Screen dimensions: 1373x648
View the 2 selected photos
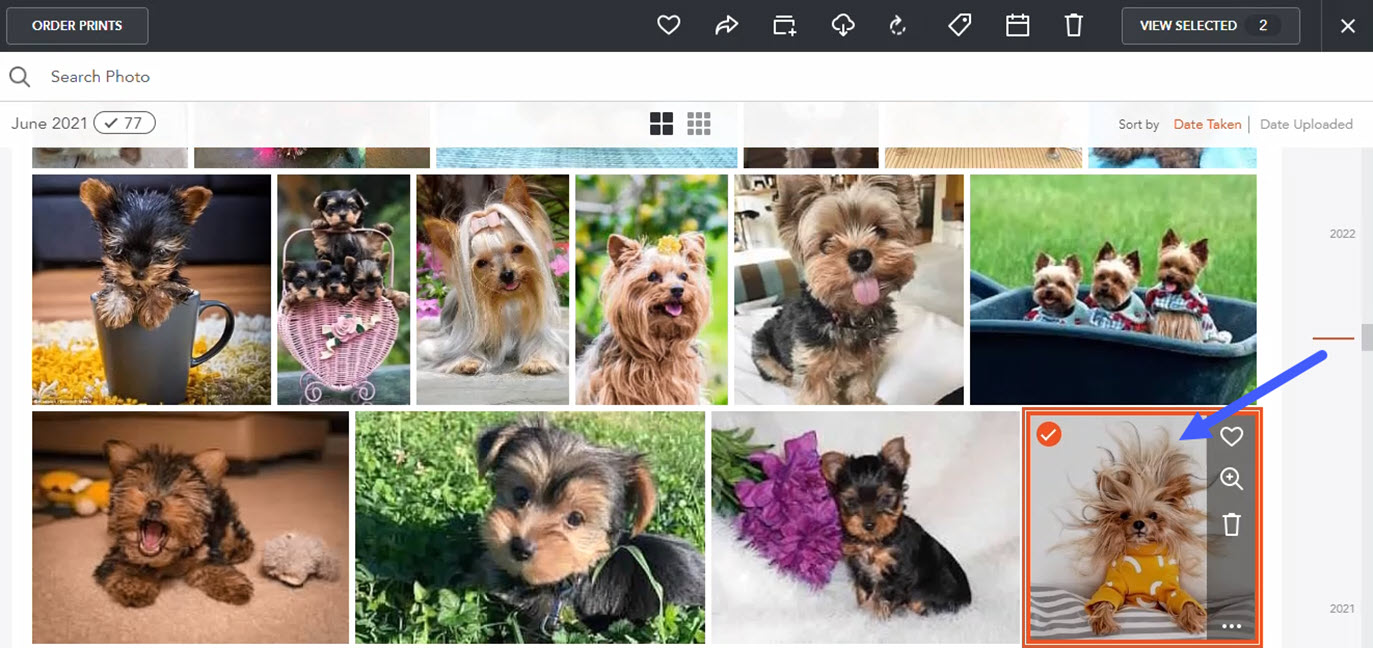coord(1210,25)
